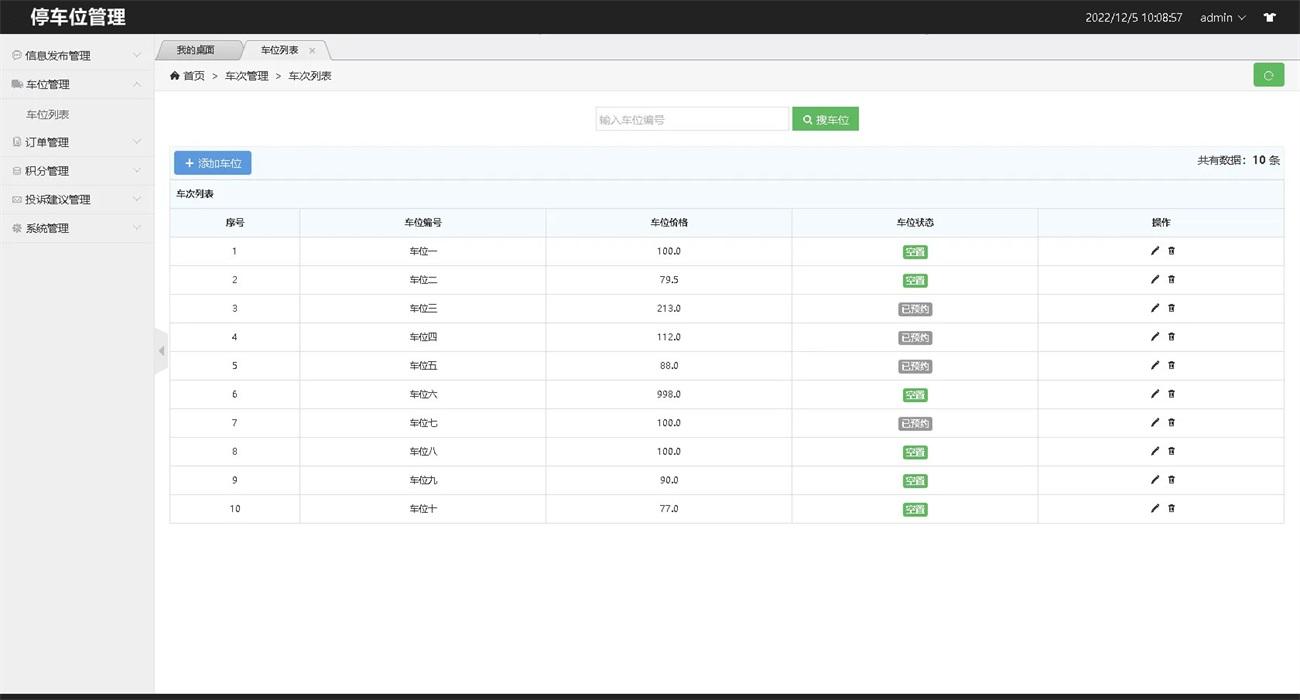Click the home icon in breadcrumb
Screen dimensions: 1300x700
click(x=175, y=76)
